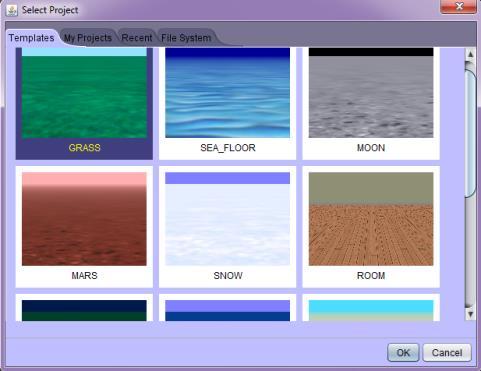Go to the File System tab
481x371 pixels.
(x=186, y=38)
